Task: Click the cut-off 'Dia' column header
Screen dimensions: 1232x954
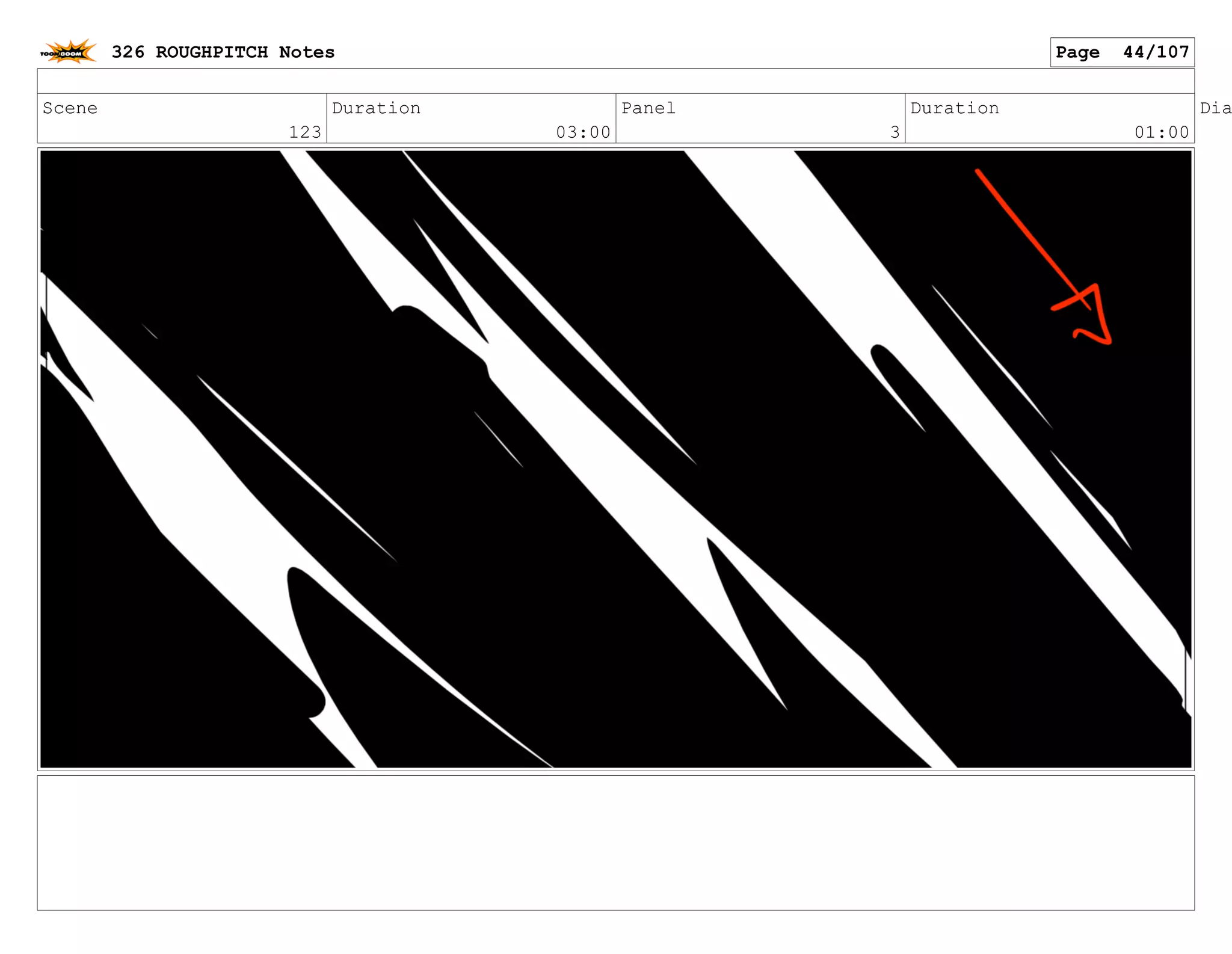Action: 1215,108
